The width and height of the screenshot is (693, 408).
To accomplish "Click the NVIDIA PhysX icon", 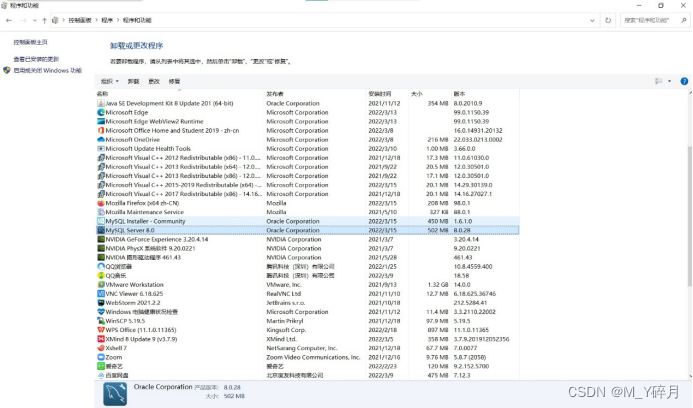I will 101,248.
